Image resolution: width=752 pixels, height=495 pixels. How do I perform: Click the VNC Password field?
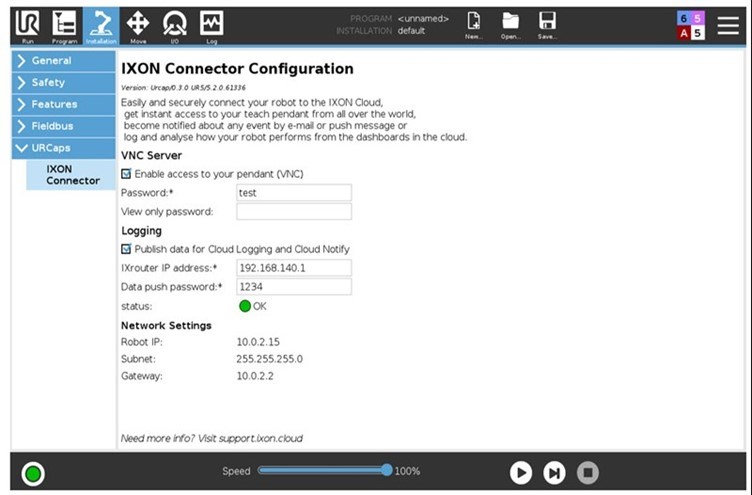click(294, 193)
